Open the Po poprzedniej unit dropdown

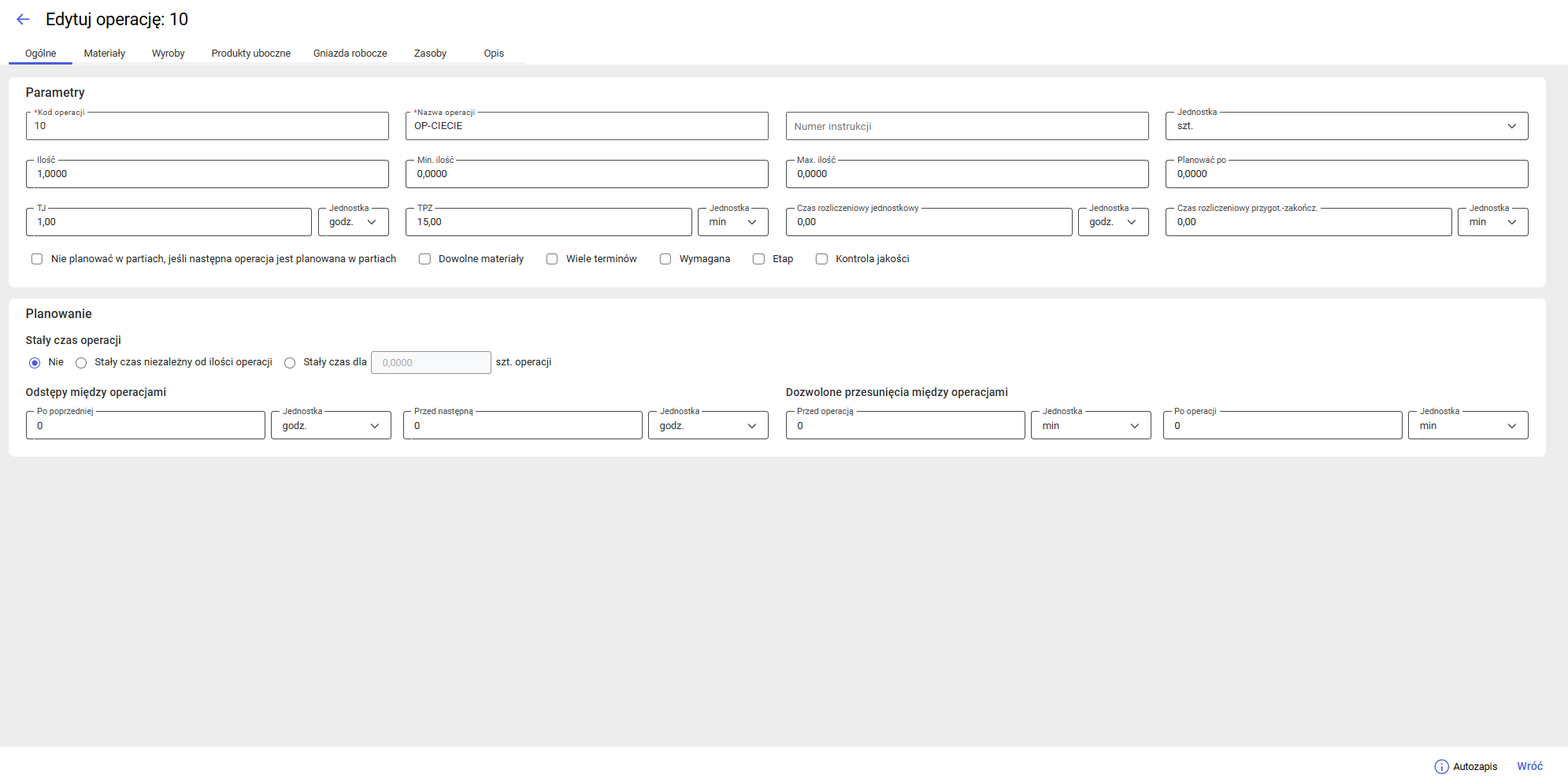[x=331, y=426]
